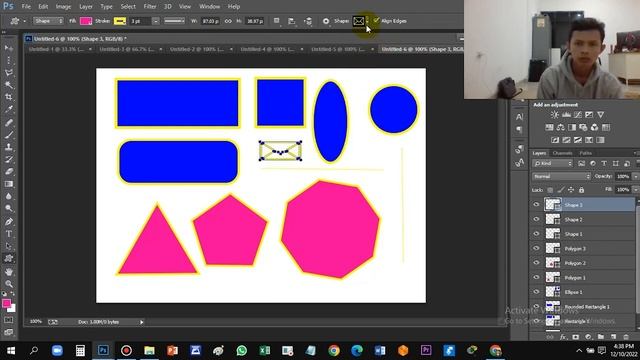Hide the Polygon 2 layer
The height and width of the screenshot is (360, 640).
tap(536, 263)
